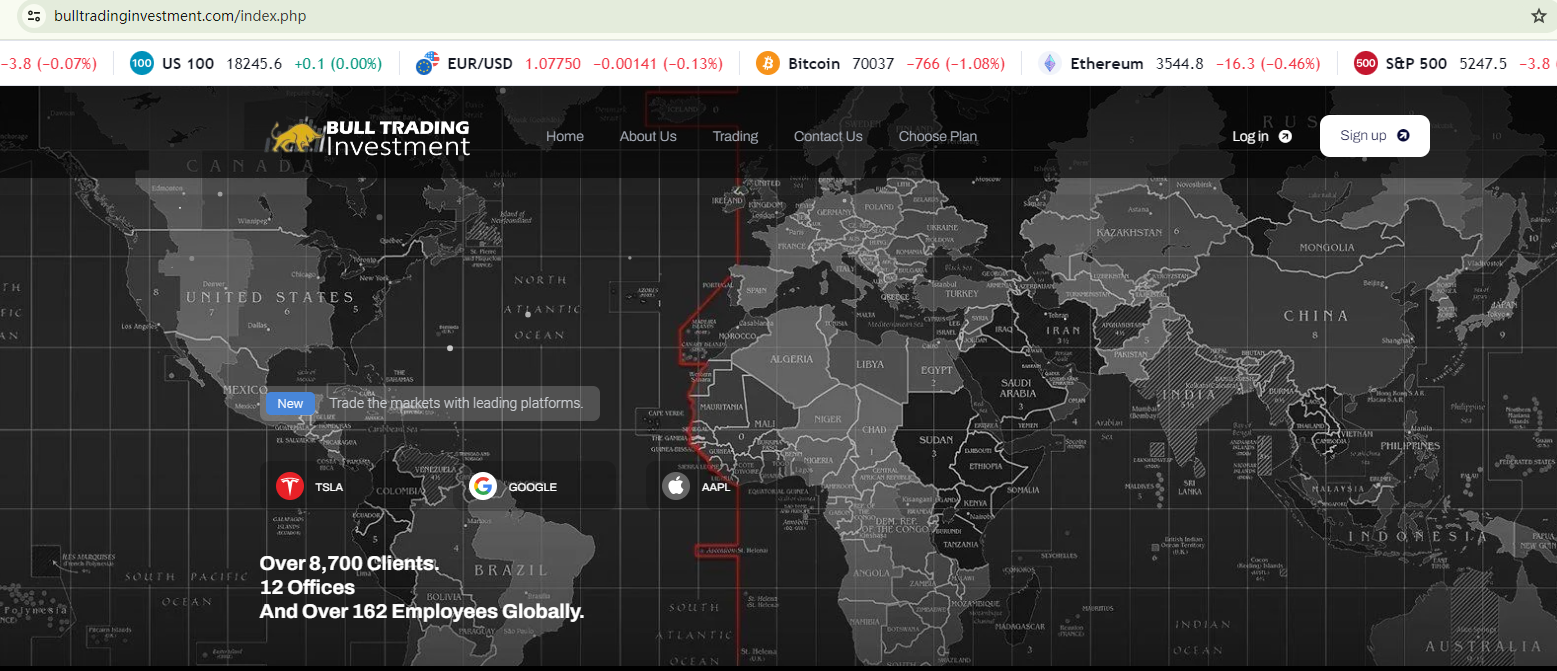Click the EUR/USD ticker label
1557x671 pixels.
pos(480,63)
